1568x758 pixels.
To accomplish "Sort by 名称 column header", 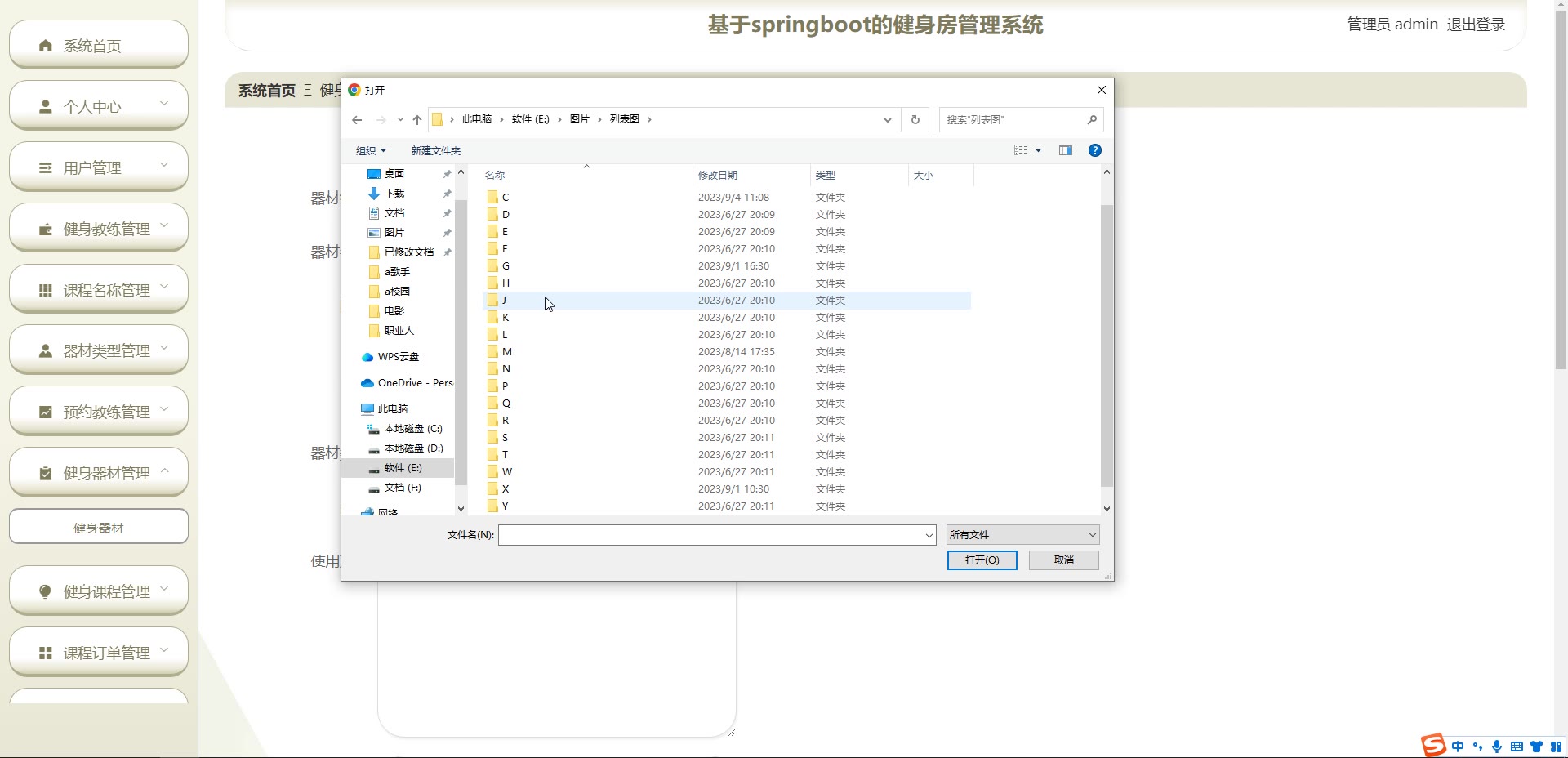I will click(x=586, y=175).
